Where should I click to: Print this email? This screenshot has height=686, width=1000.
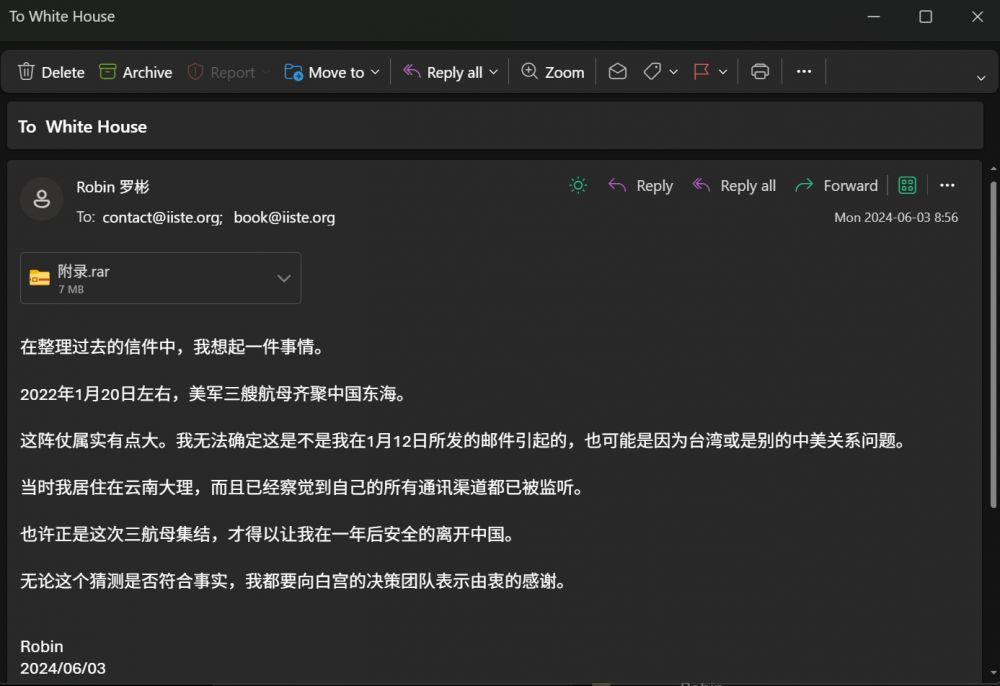pyautogui.click(x=760, y=72)
